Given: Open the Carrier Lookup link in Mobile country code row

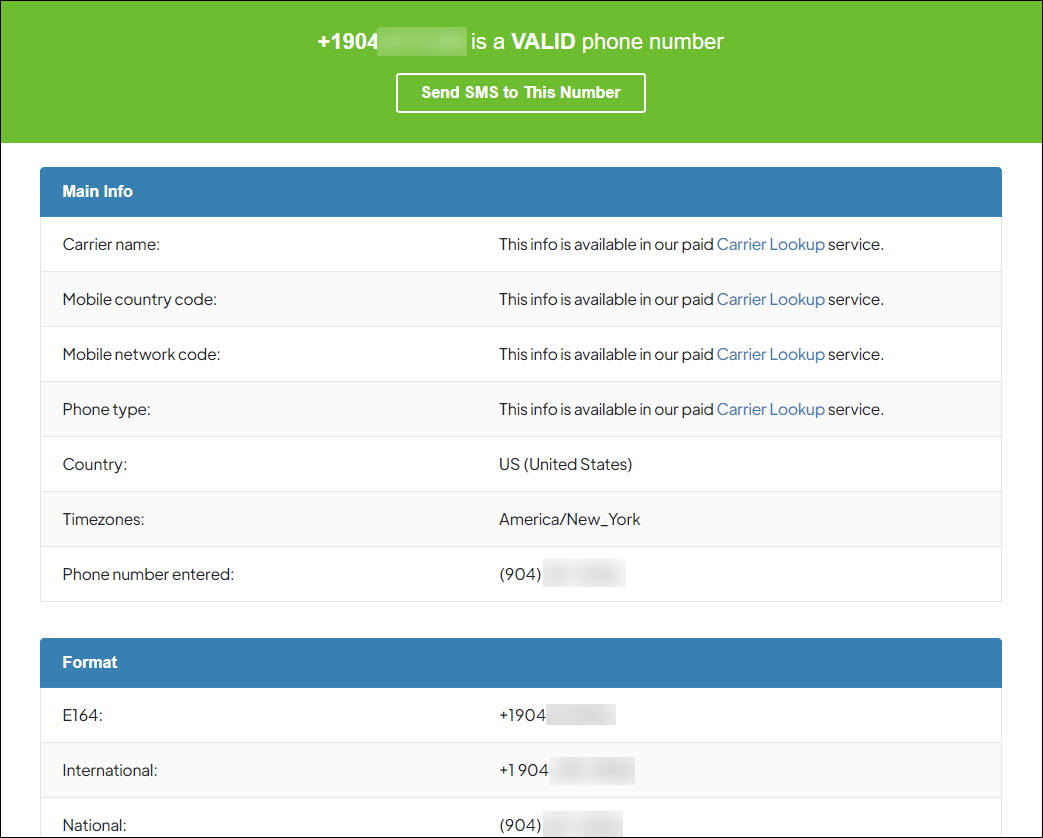Looking at the screenshot, I should click(x=770, y=298).
